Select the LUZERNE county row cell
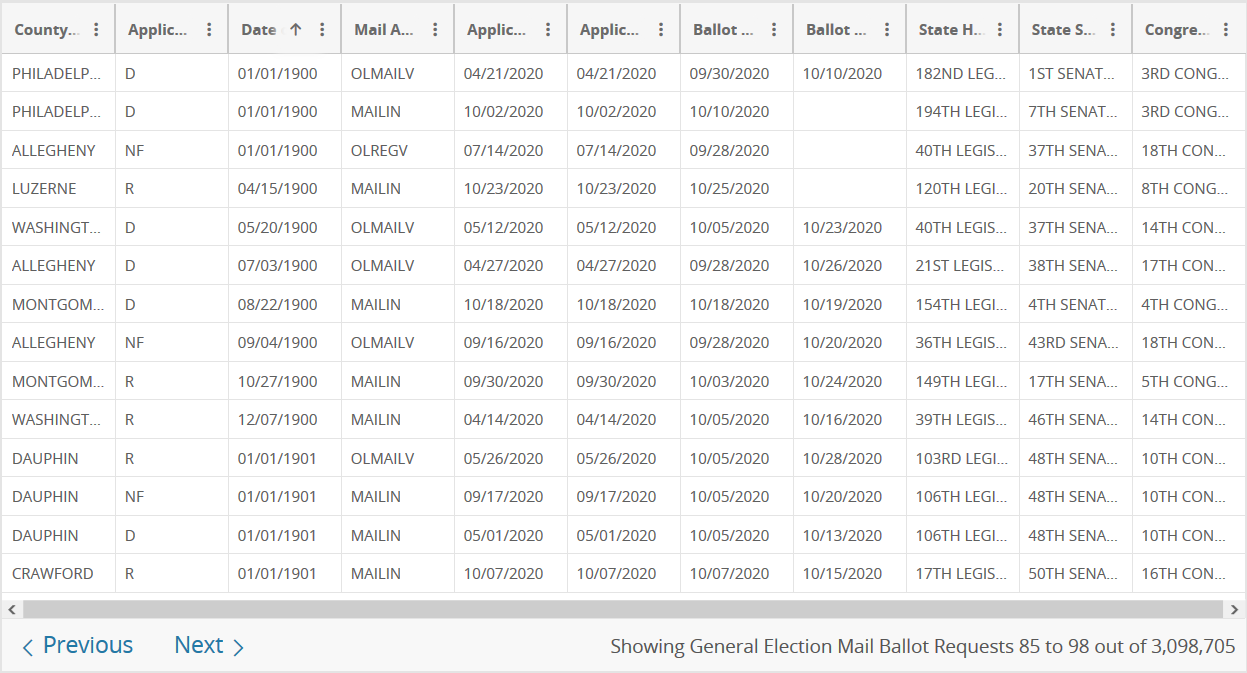The image size is (1247, 673). (44, 189)
